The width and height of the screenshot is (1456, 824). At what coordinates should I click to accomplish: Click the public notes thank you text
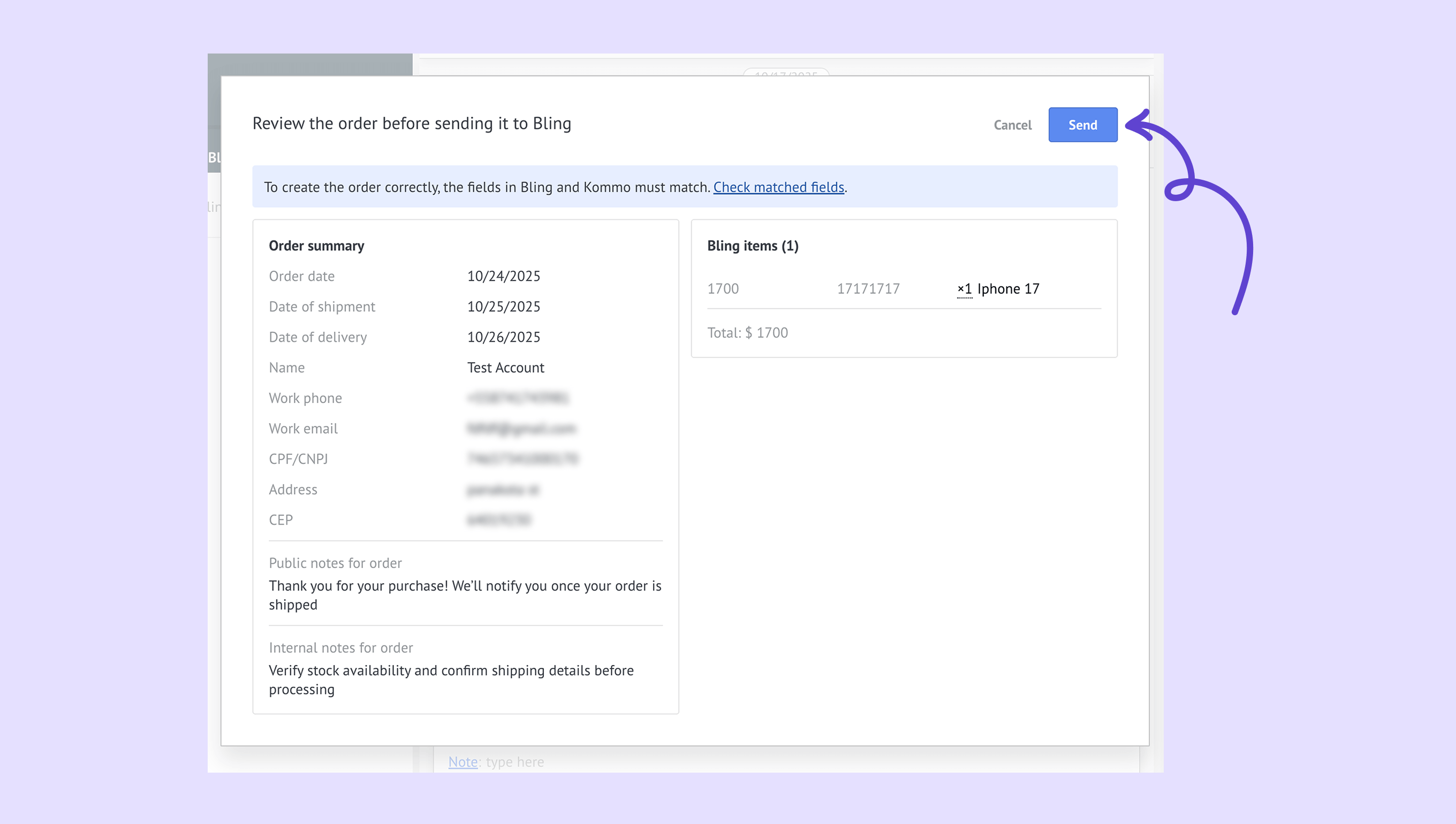click(x=464, y=595)
